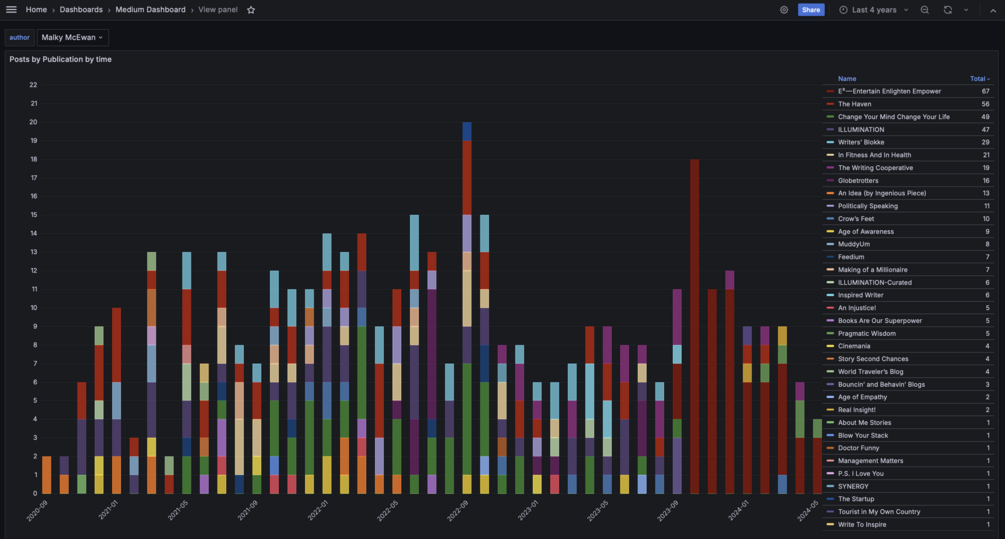Image resolution: width=1005 pixels, height=539 pixels.
Task: Select ILLUMINATION-Curated legend entry
Action: coord(874,283)
